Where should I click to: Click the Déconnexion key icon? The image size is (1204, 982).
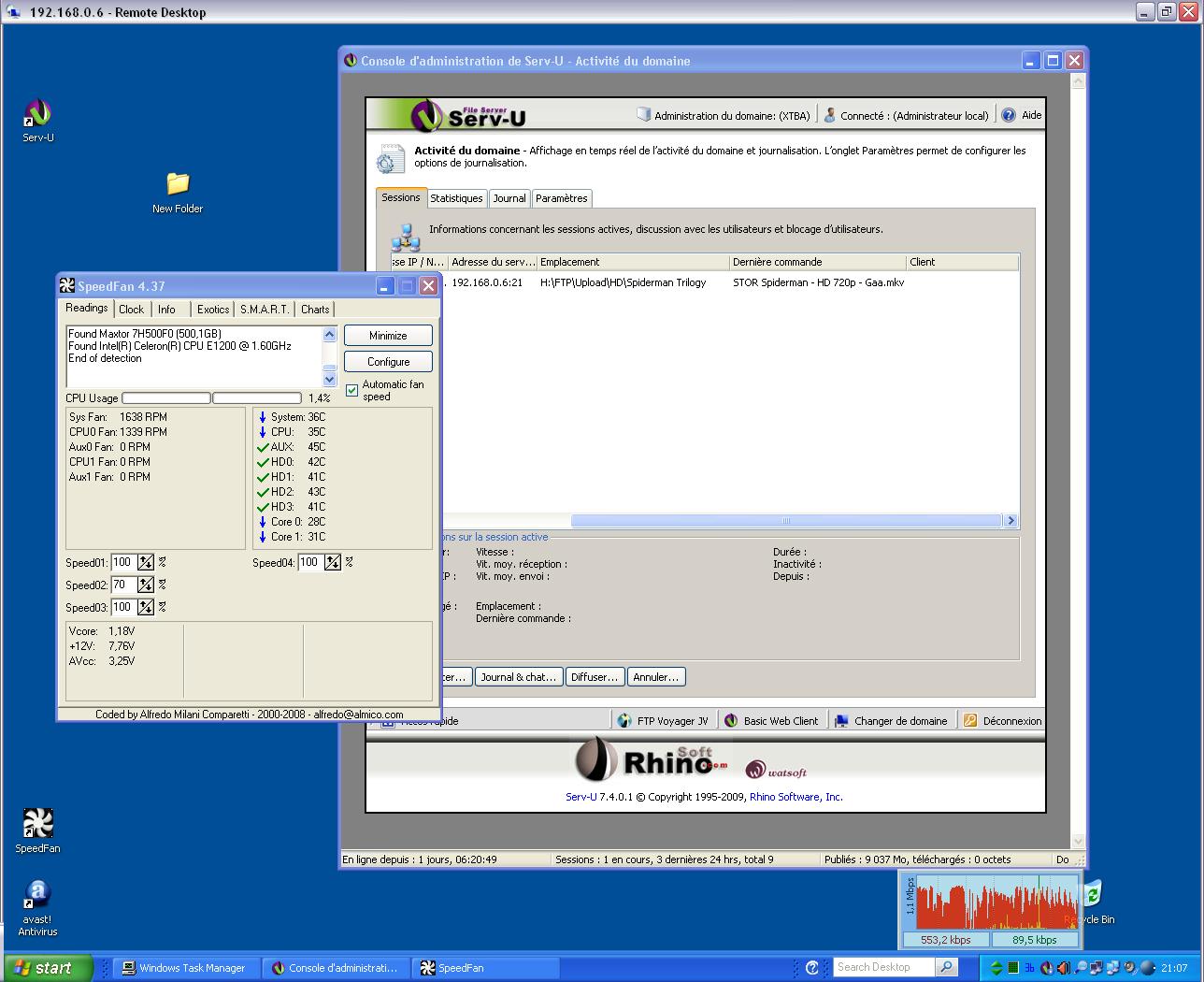(x=970, y=720)
